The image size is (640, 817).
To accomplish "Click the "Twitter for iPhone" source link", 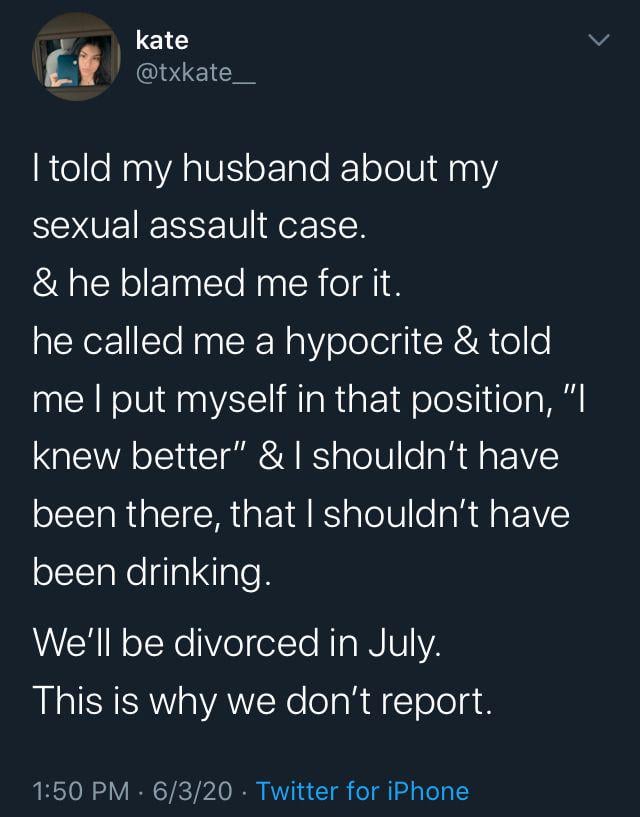I will 362,791.
